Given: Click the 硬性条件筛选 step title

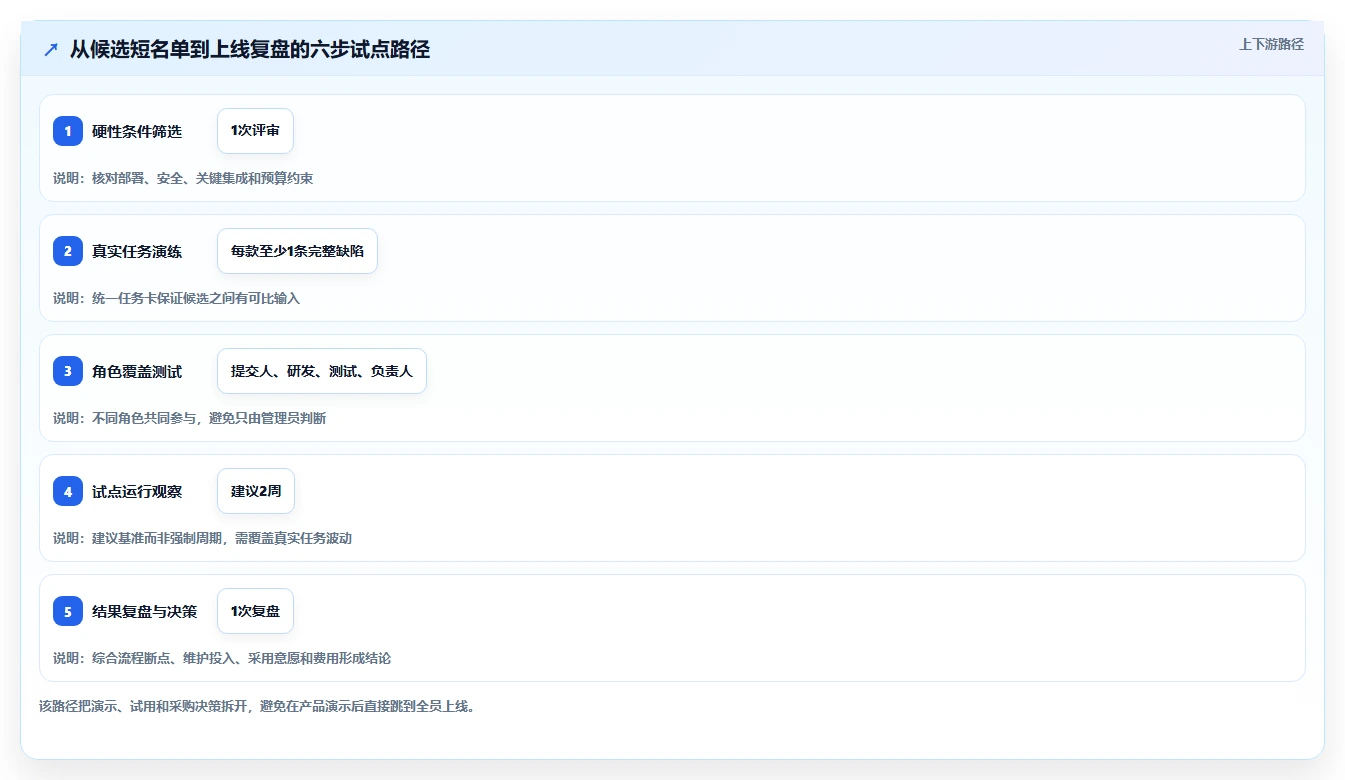Looking at the screenshot, I should point(137,131).
